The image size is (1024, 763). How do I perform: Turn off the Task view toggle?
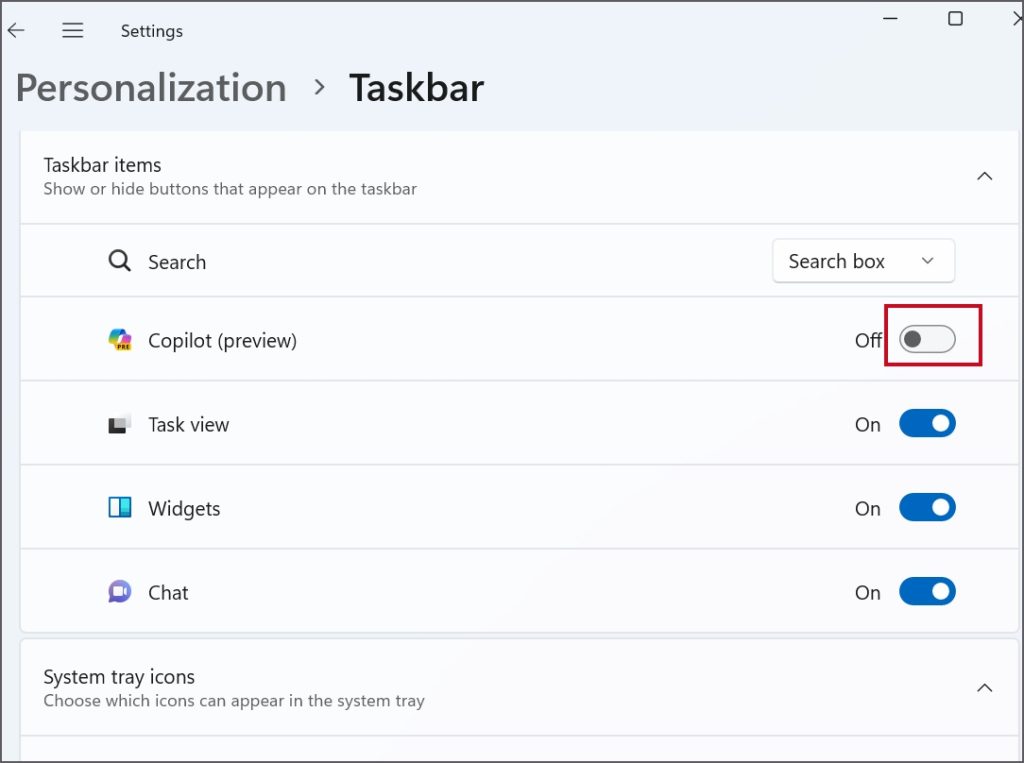pyautogui.click(x=927, y=424)
